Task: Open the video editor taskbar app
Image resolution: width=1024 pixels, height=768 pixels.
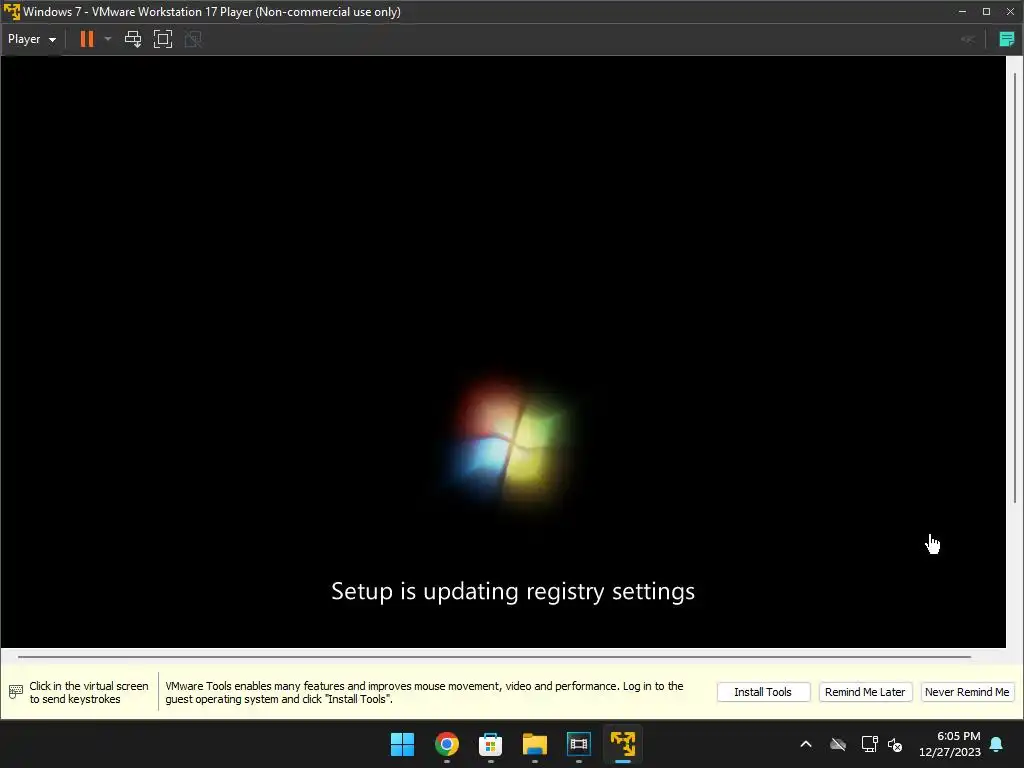Action: (579, 744)
